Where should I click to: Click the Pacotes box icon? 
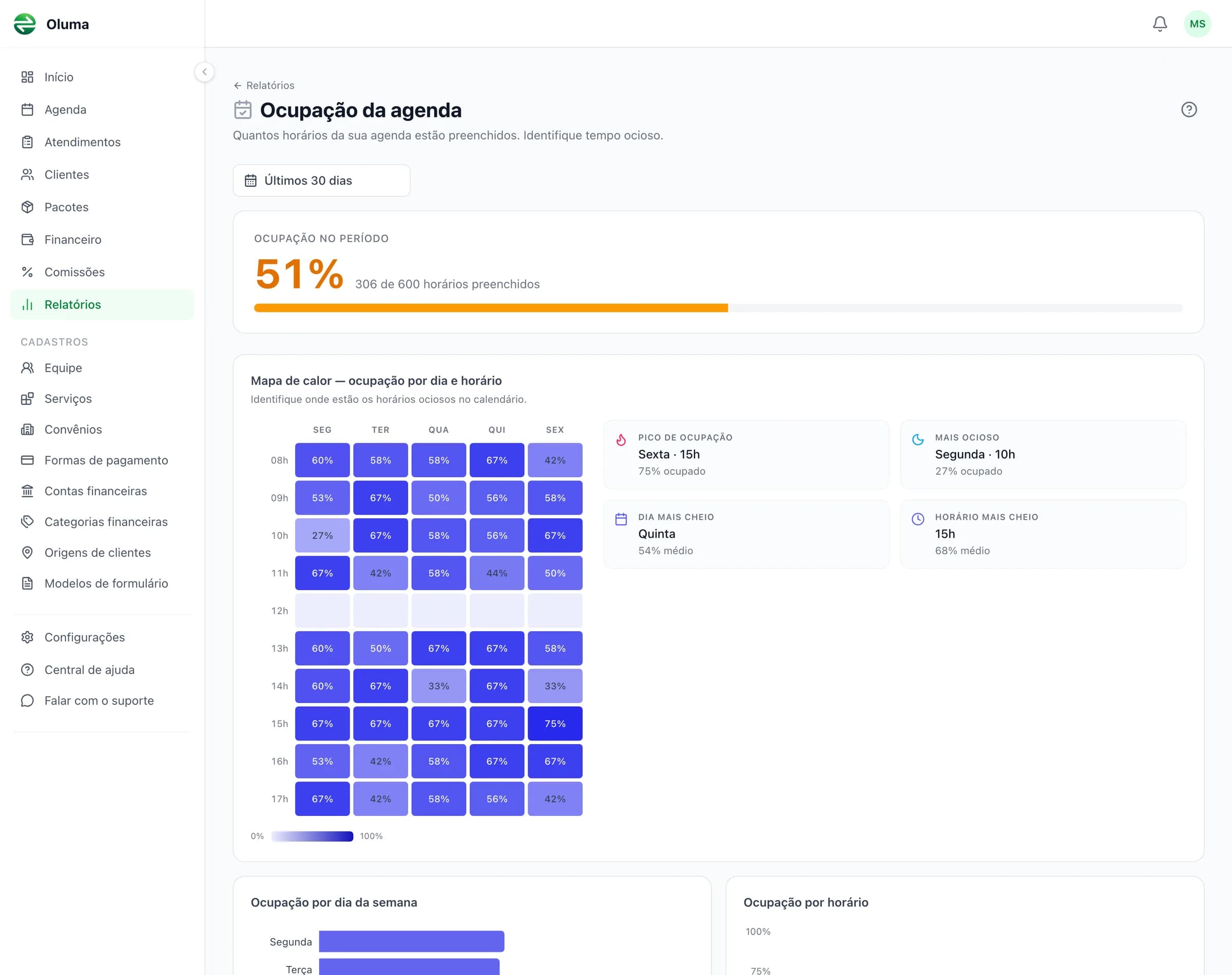click(x=27, y=207)
